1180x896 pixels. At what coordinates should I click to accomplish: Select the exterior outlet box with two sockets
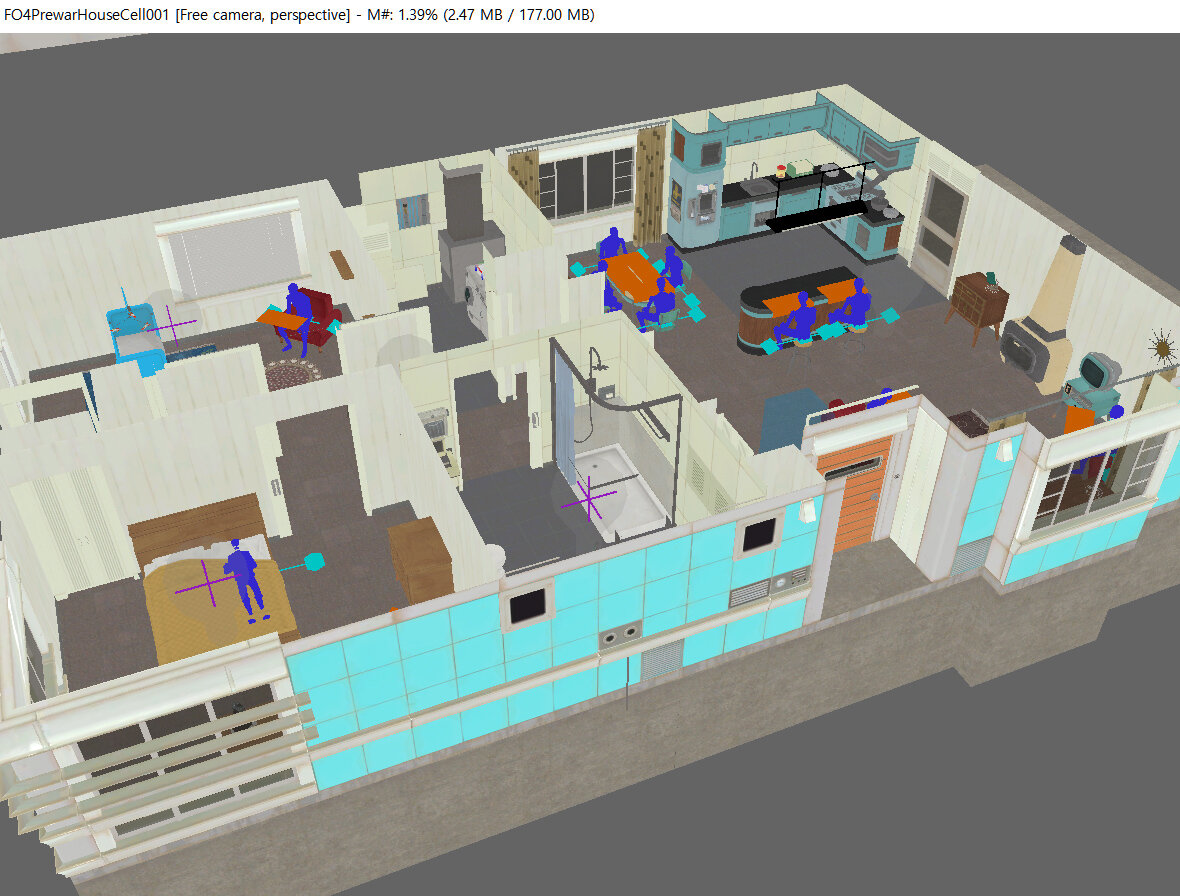tap(621, 637)
